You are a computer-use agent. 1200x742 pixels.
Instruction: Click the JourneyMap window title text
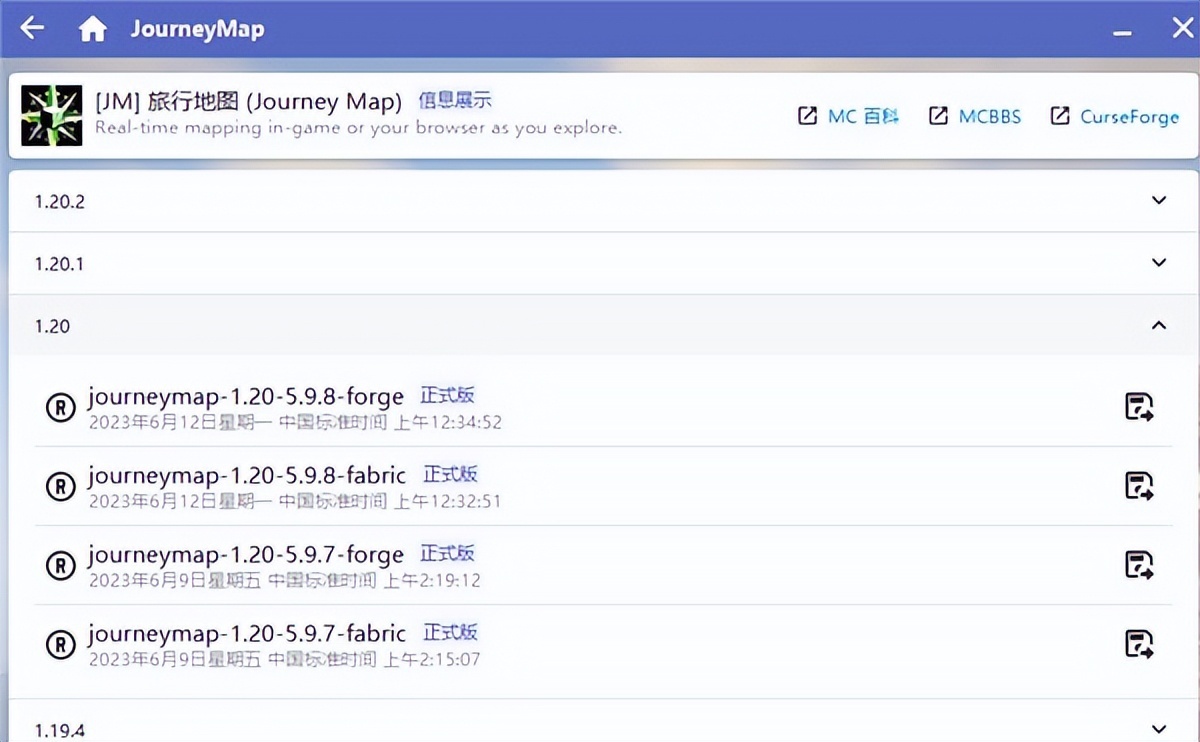point(197,29)
